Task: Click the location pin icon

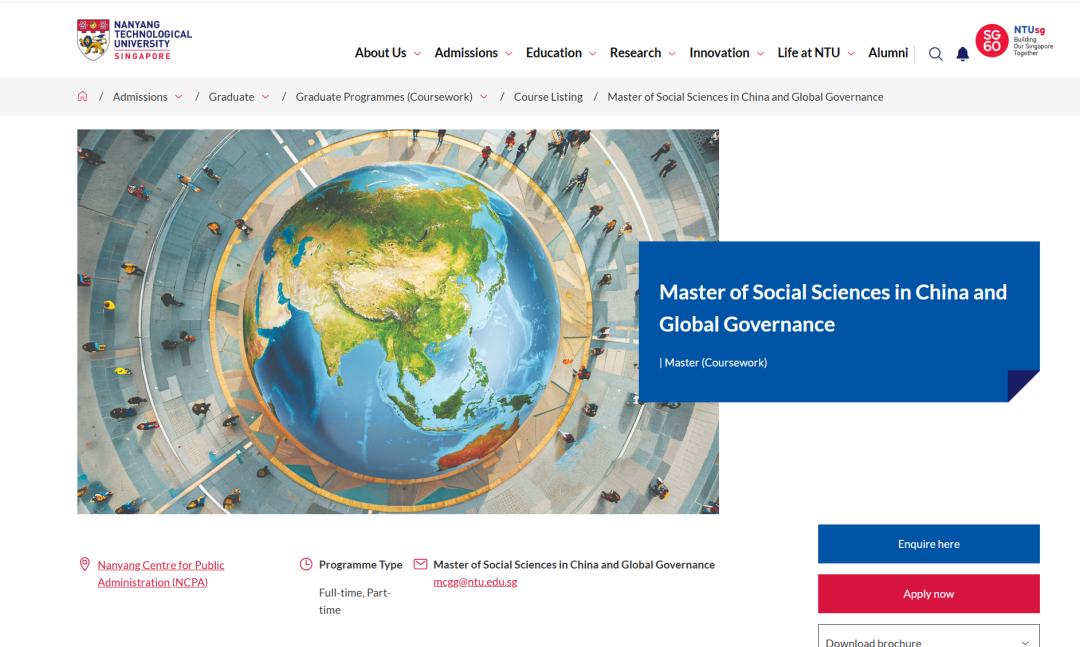Action: tap(84, 565)
